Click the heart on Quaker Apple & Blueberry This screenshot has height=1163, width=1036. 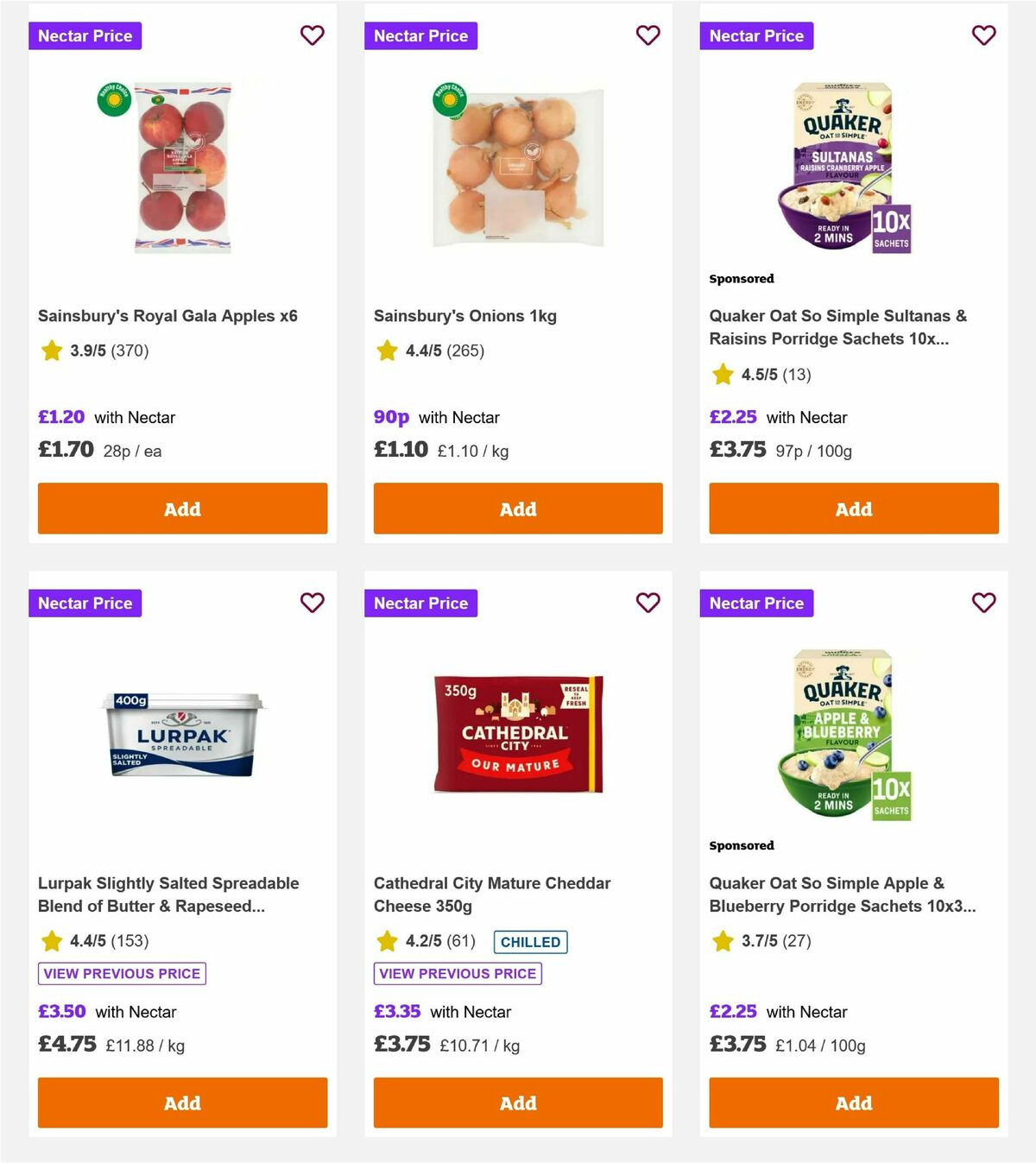click(x=983, y=603)
